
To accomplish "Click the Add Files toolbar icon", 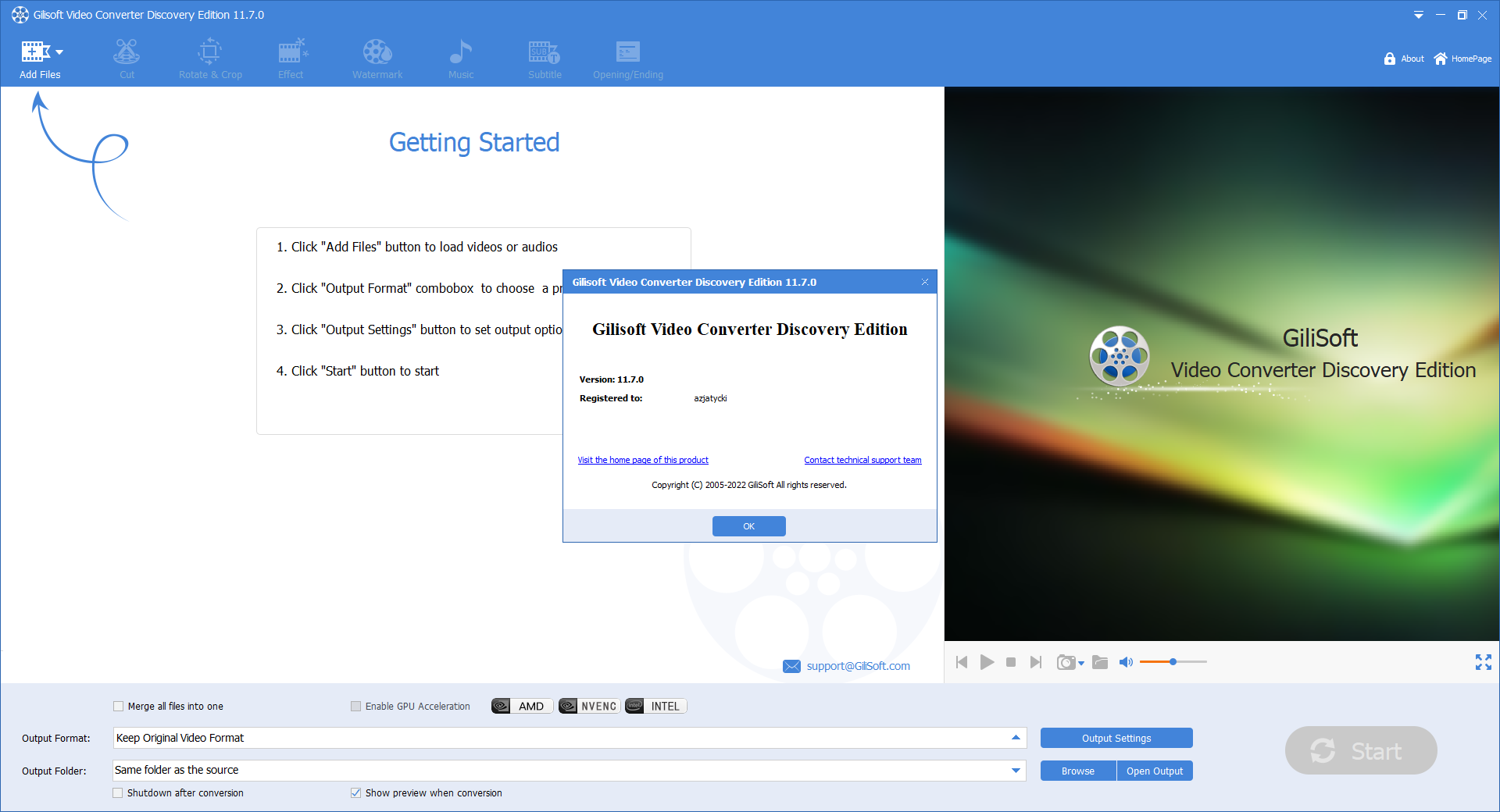I will 35,52.
